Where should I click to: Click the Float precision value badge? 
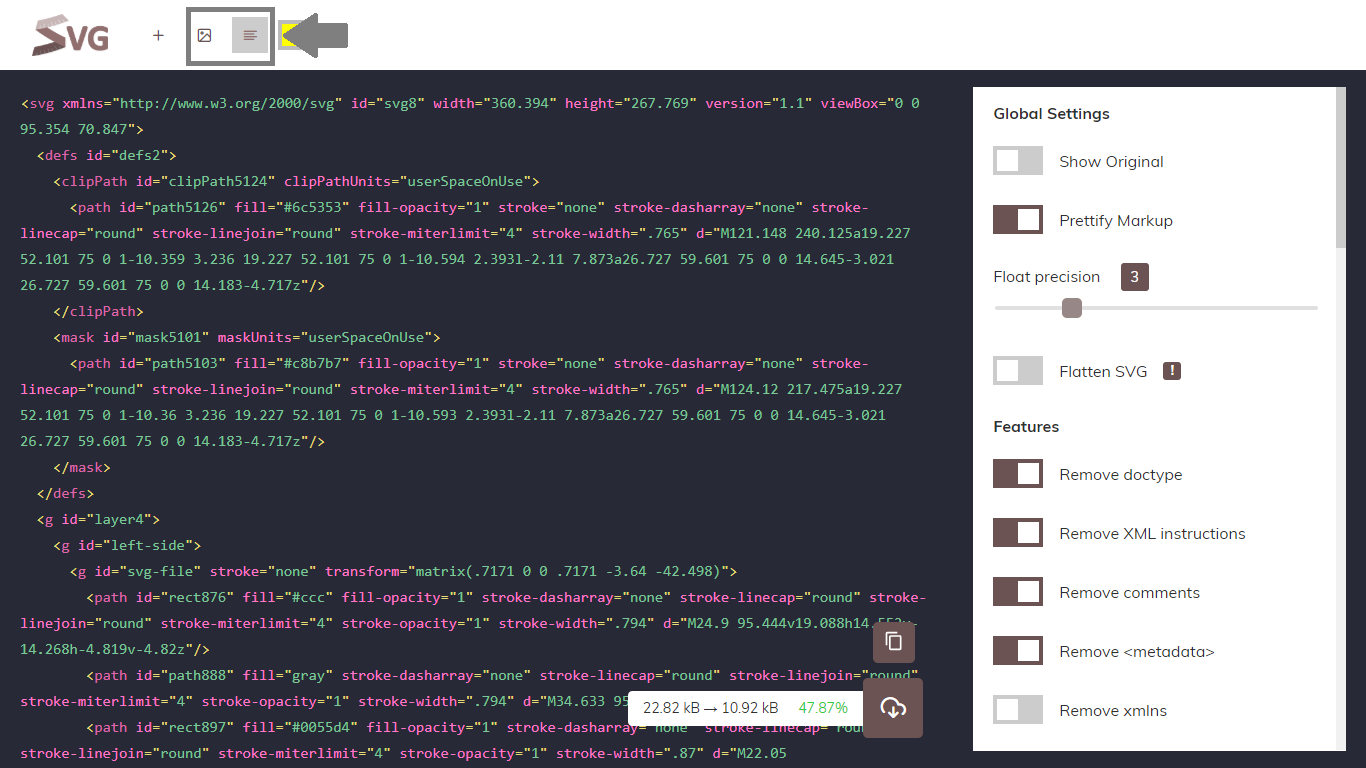pyautogui.click(x=1134, y=276)
